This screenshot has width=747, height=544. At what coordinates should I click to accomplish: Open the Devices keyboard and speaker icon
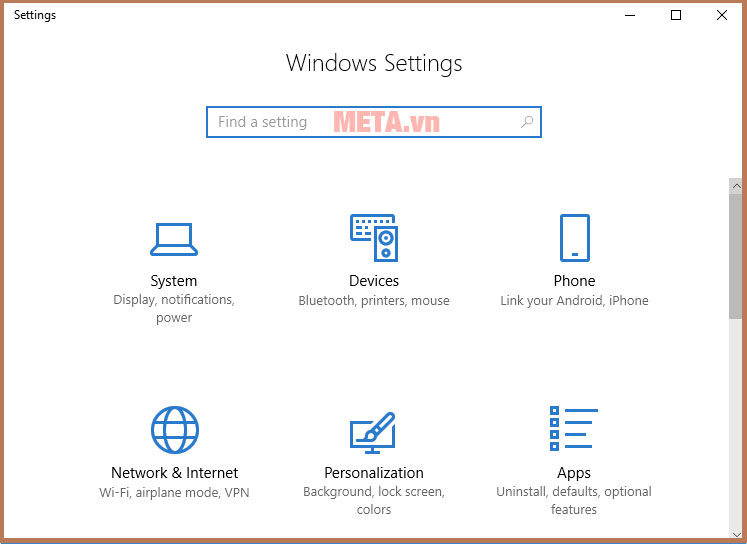point(374,238)
